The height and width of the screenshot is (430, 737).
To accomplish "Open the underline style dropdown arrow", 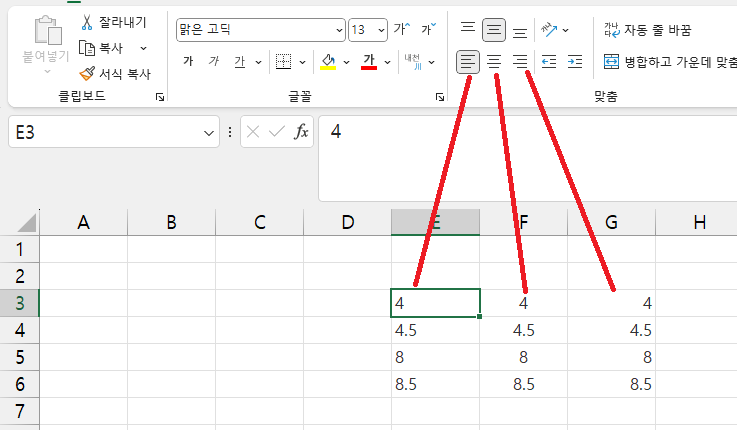I will (x=258, y=62).
